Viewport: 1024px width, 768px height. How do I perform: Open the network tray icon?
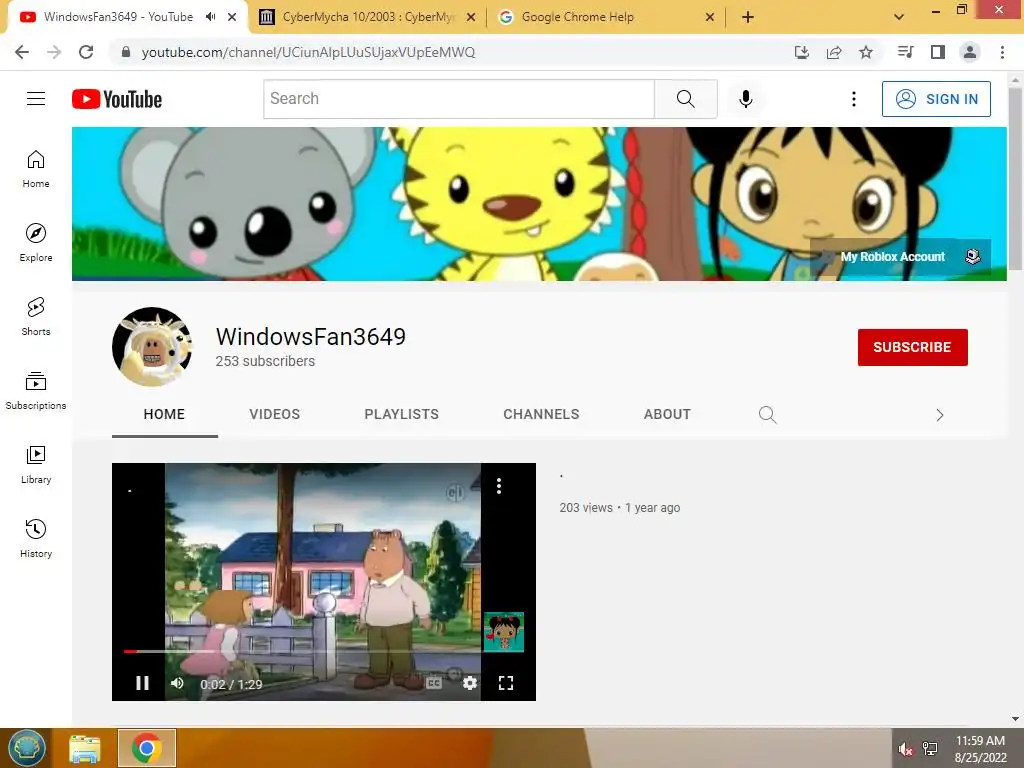tap(930, 749)
